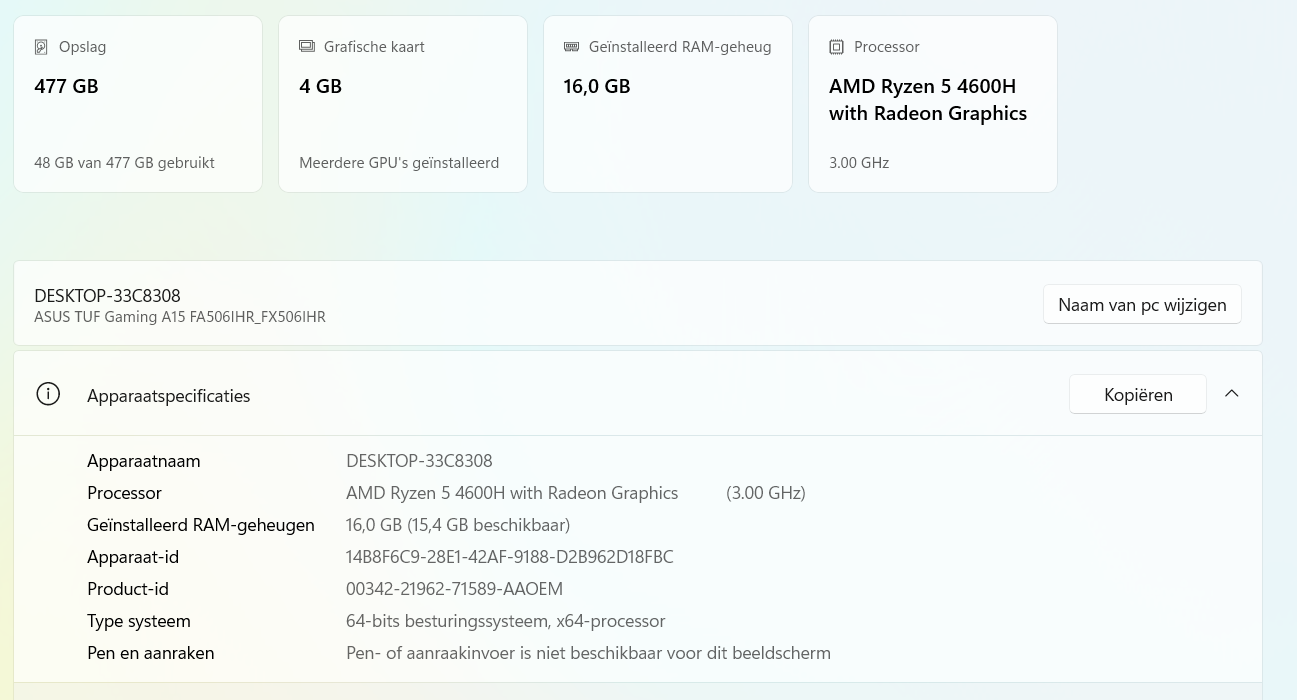Click the Pen en aanraken label
Viewport: 1297px width, 700px height.
(151, 653)
